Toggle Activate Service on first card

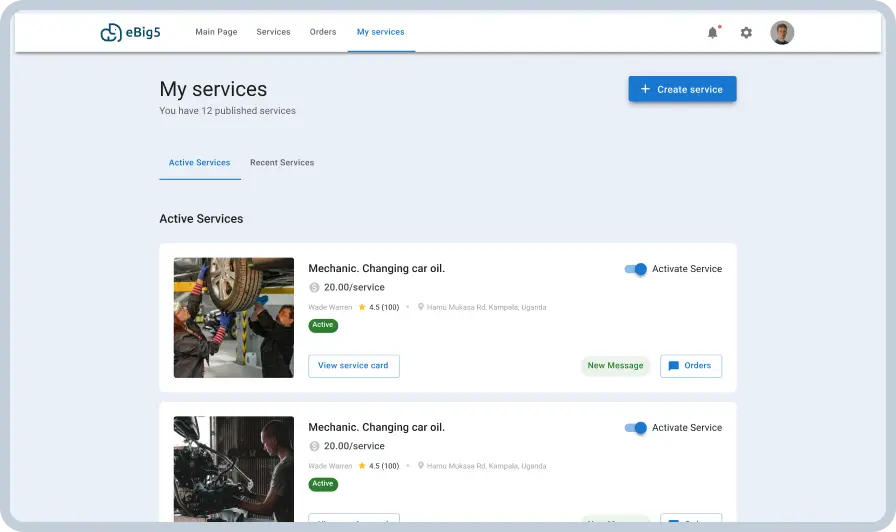point(635,269)
